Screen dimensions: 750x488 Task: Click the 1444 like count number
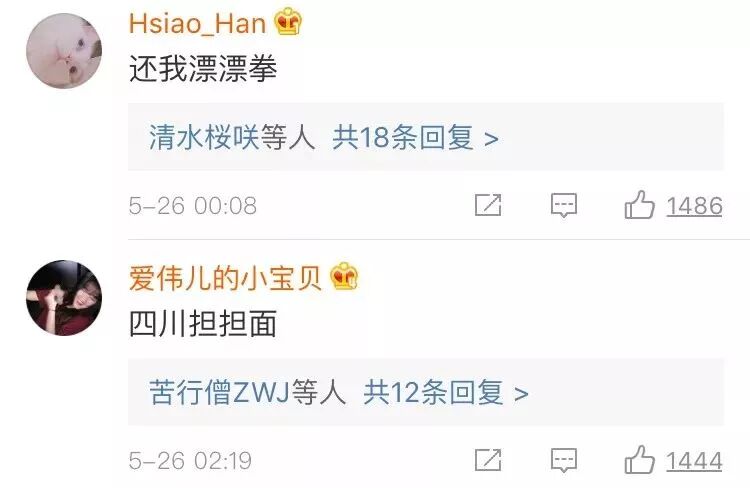point(695,461)
